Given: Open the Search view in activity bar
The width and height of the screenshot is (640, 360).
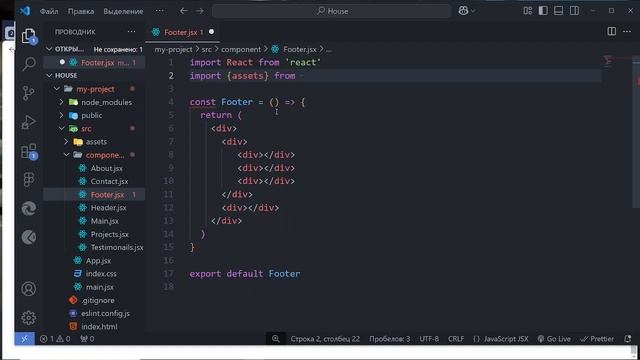Looking at the screenshot, I should coord(29,64).
